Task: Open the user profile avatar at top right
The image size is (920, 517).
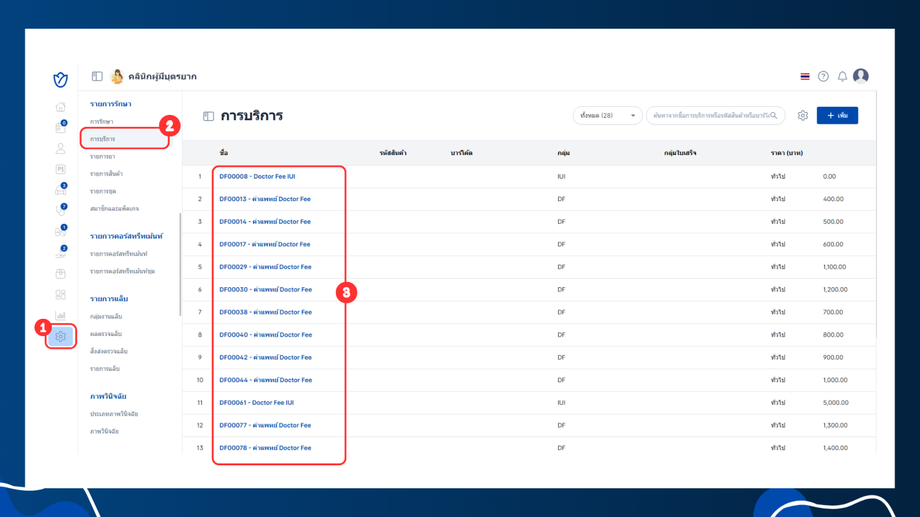Action: pos(861,76)
